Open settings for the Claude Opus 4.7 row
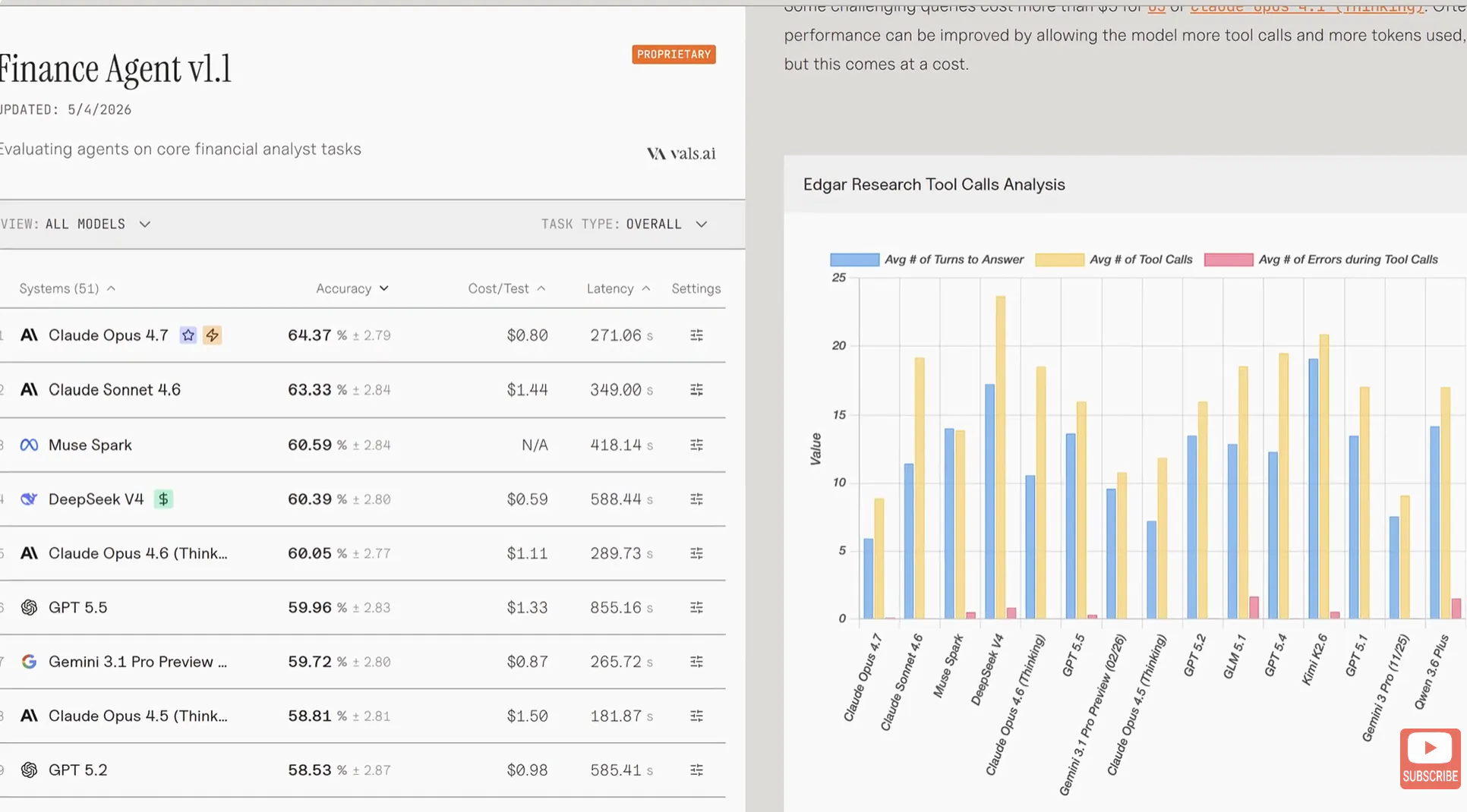The height and width of the screenshot is (812, 1467). tap(696, 335)
